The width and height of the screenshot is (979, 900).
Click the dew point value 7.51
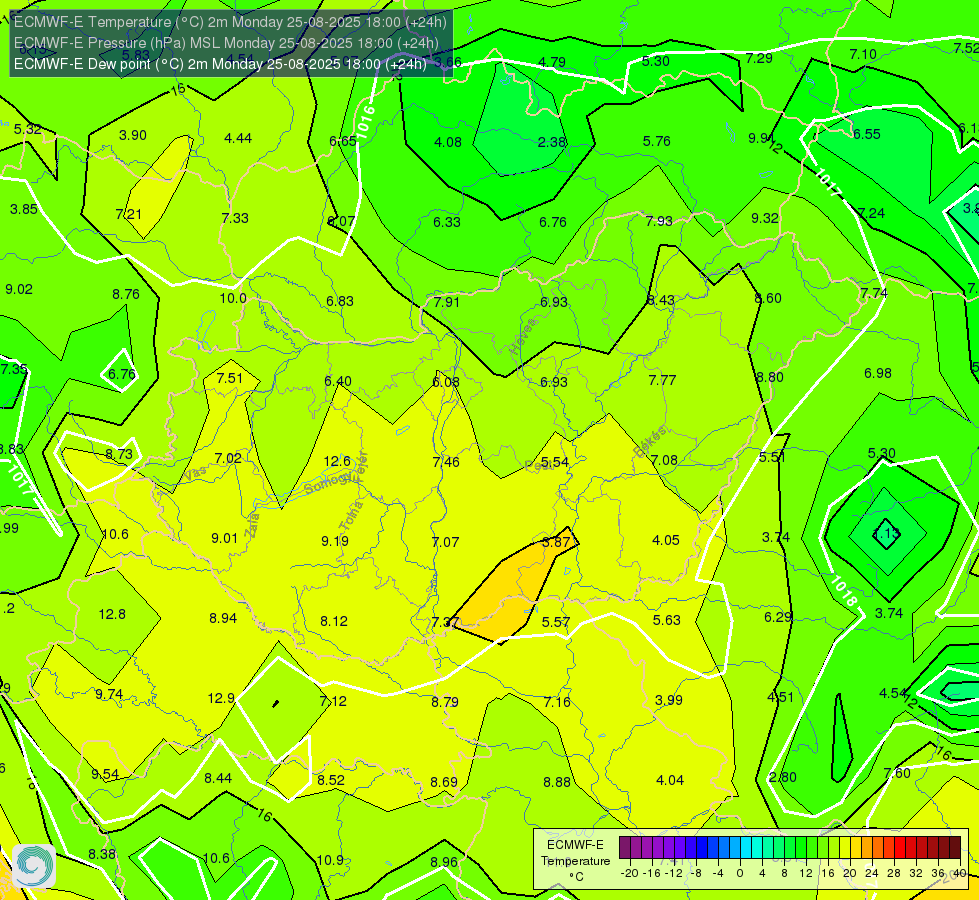230,378
